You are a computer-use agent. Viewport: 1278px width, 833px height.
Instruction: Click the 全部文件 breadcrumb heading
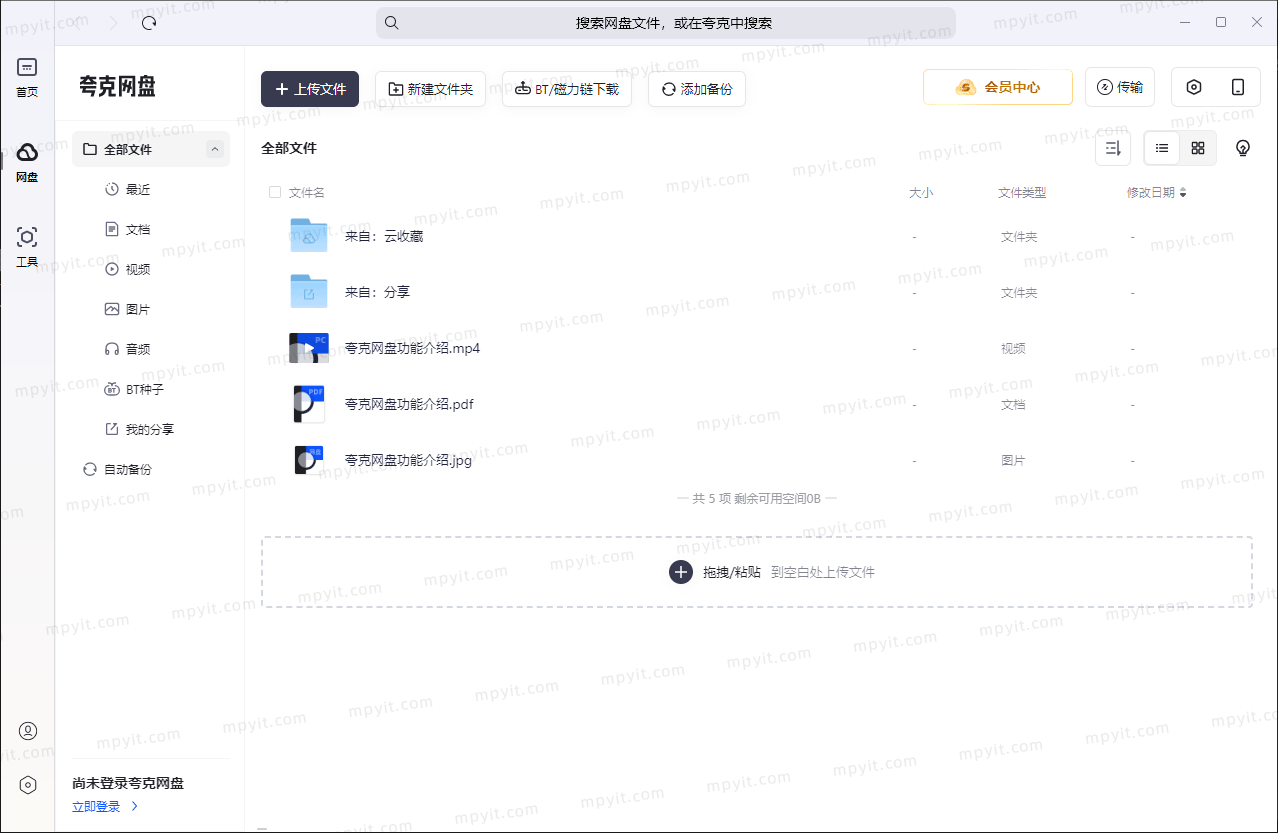[x=289, y=148]
